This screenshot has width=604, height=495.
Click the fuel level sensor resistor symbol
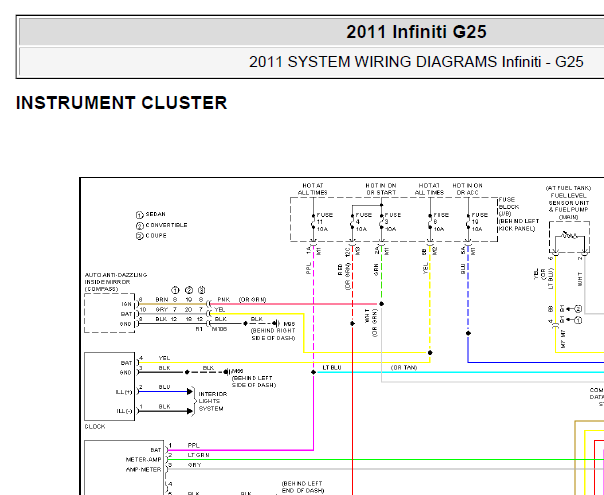pos(569,236)
